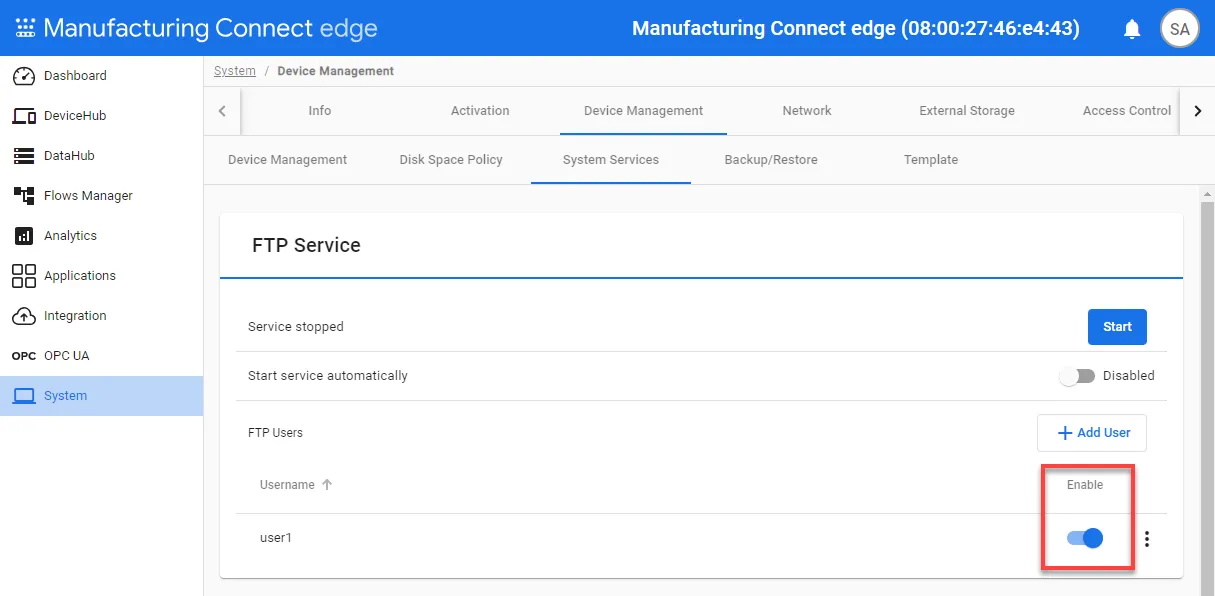Select System in the sidebar
Viewport: 1215px width, 596px height.
pyautogui.click(x=102, y=396)
